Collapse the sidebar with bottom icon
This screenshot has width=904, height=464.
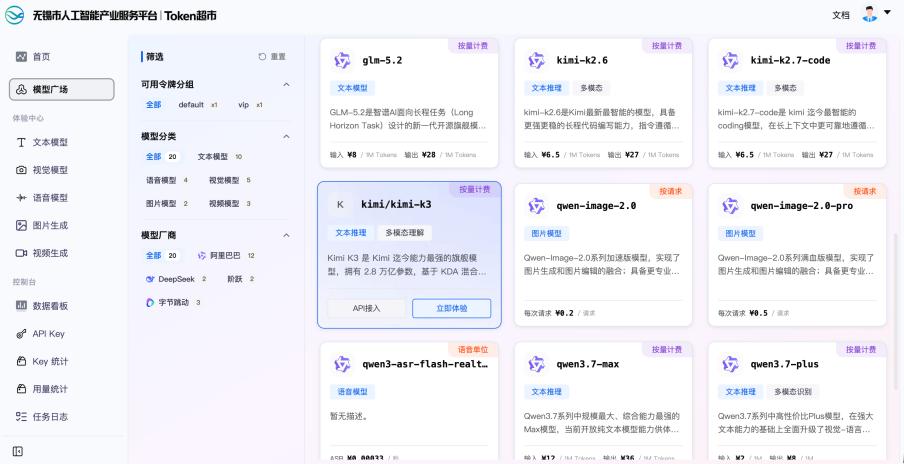18,451
